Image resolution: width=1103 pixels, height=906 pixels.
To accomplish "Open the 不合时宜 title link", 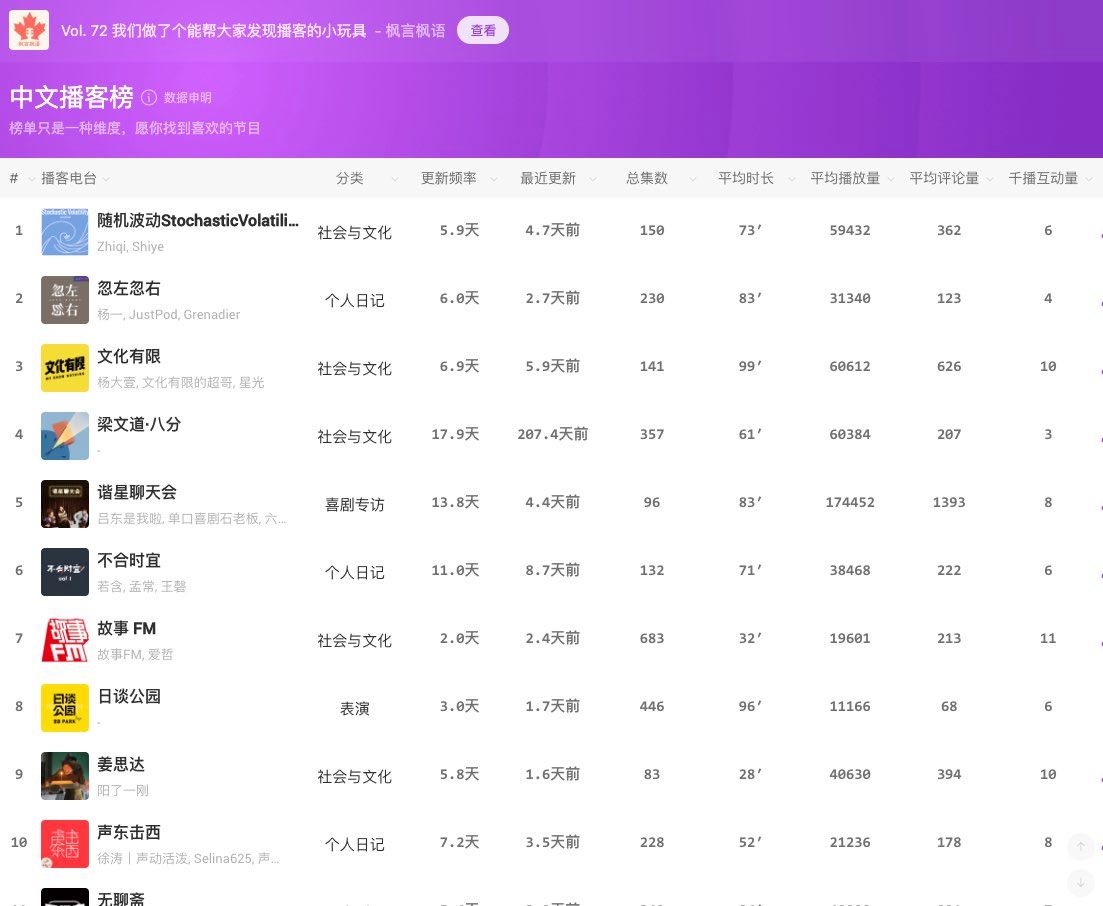I will [129, 561].
